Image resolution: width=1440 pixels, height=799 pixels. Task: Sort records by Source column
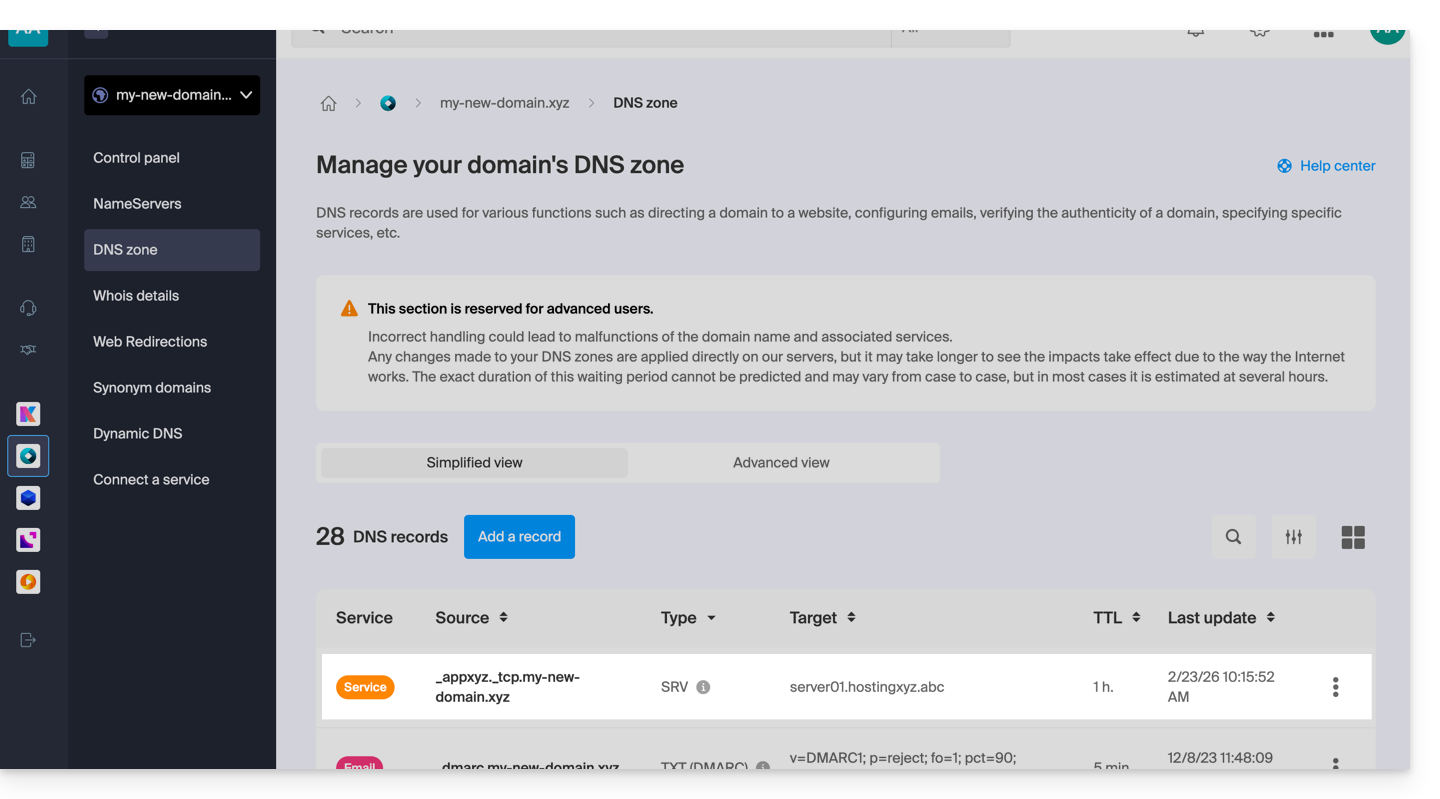[x=503, y=618]
